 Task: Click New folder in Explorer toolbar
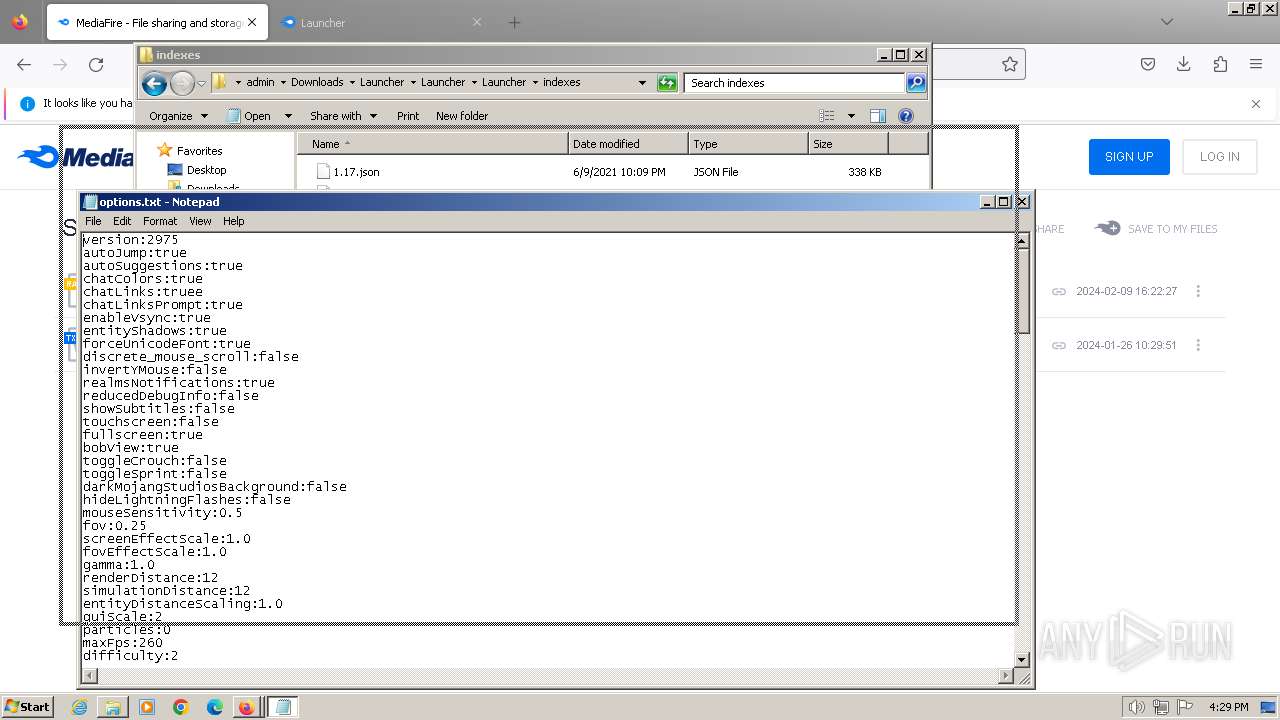pos(462,116)
